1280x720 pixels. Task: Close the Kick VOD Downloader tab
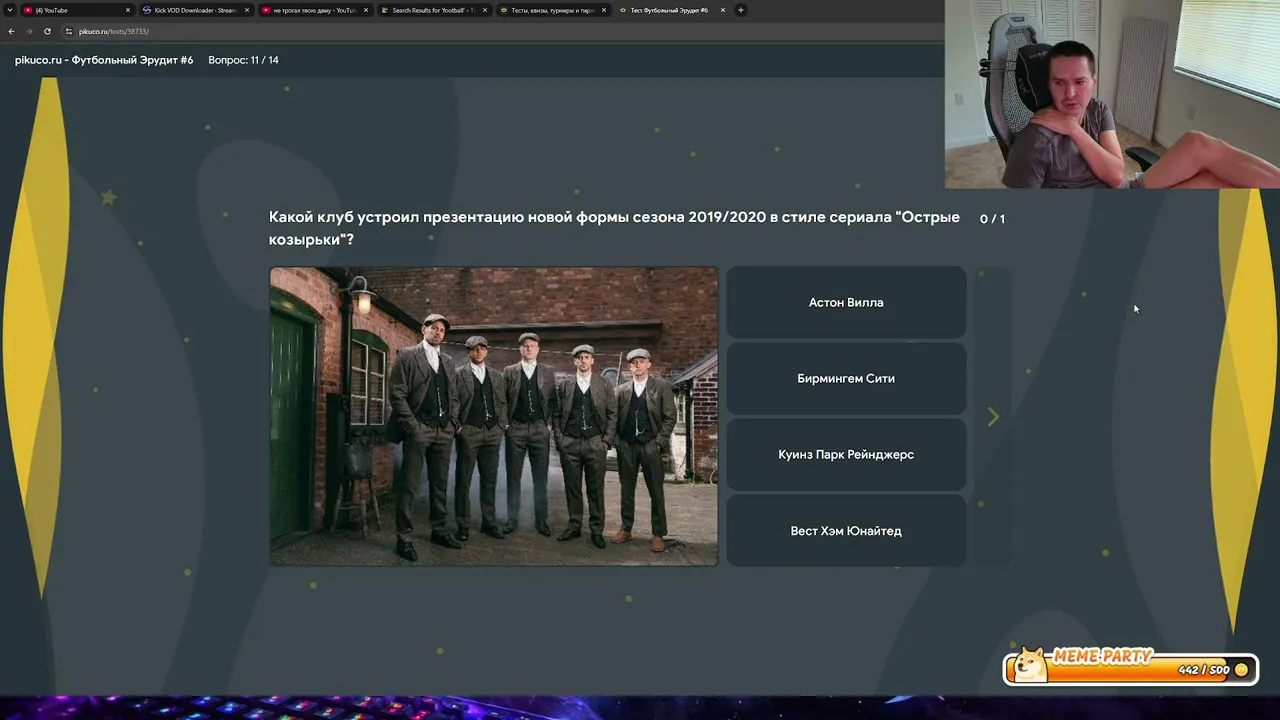(247, 10)
